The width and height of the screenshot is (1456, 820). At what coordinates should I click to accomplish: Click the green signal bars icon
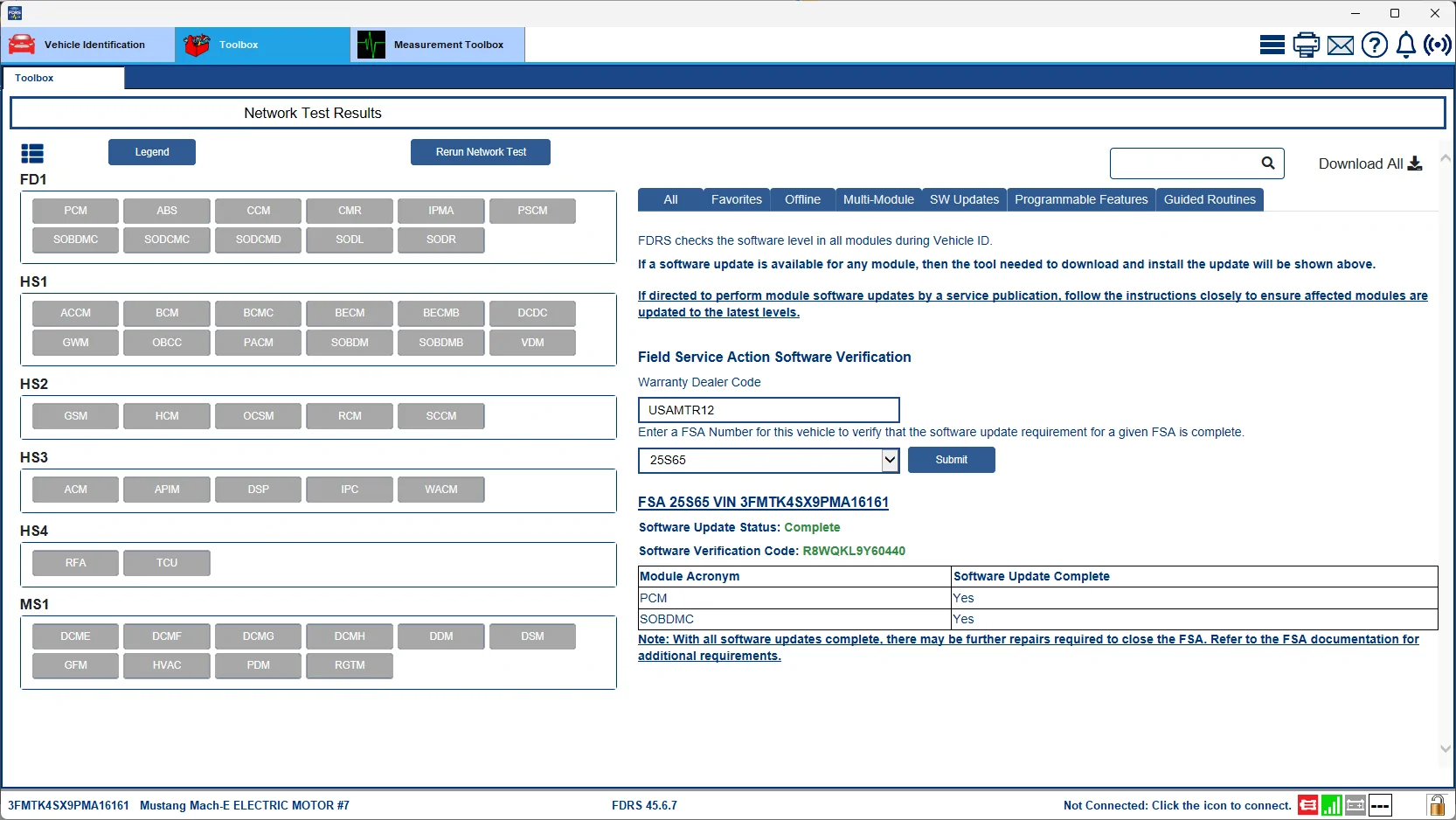point(1332,805)
